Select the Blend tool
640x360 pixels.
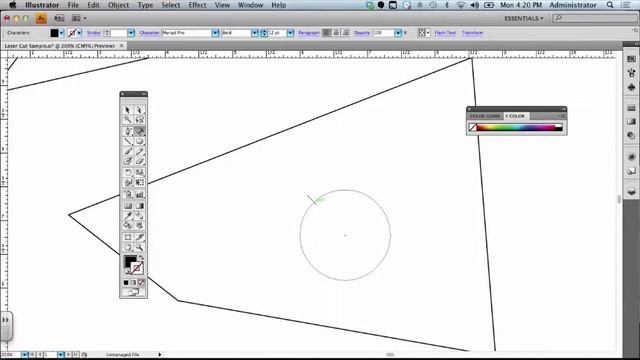click(140, 216)
